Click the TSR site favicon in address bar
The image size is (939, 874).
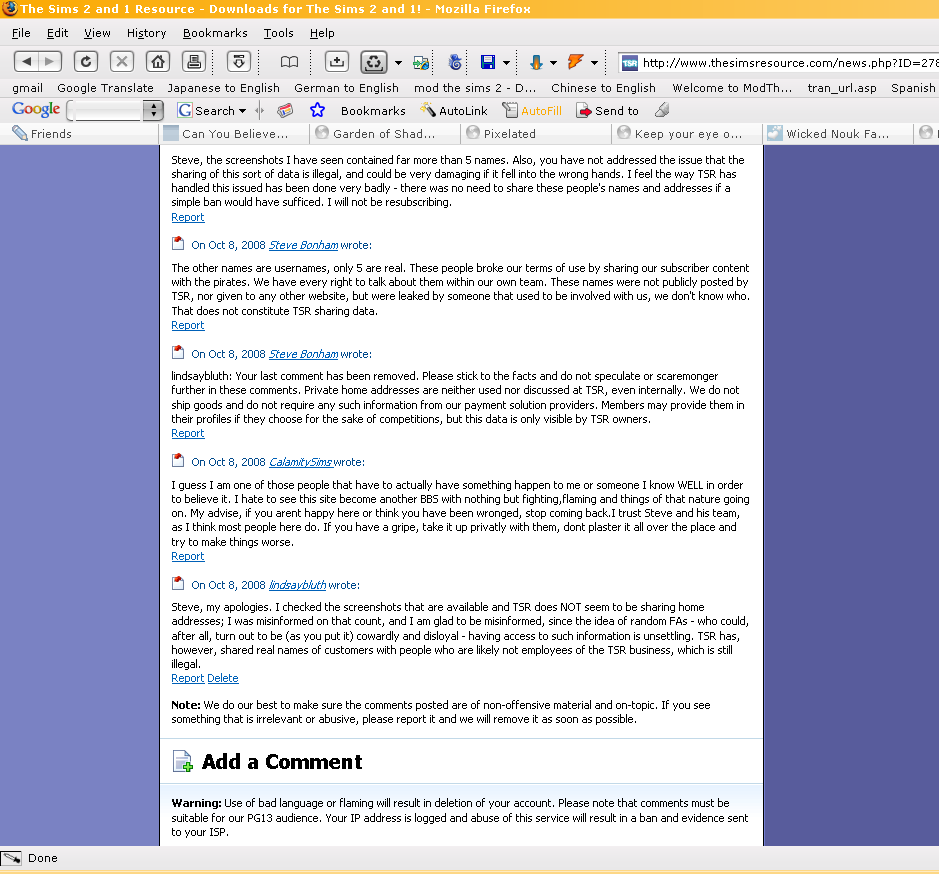(x=629, y=62)
